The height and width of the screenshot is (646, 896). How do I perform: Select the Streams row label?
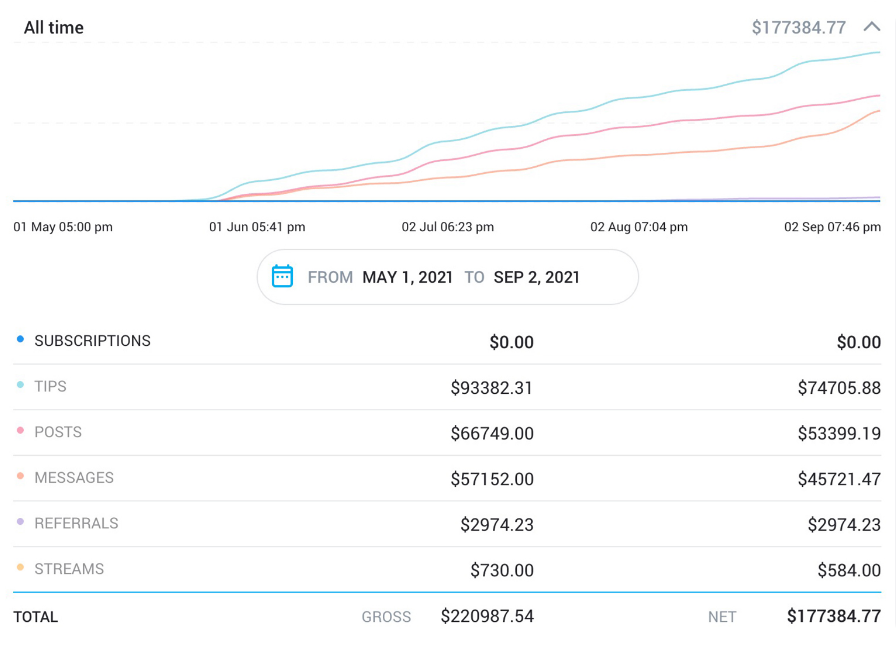click(x=69, y=569)
